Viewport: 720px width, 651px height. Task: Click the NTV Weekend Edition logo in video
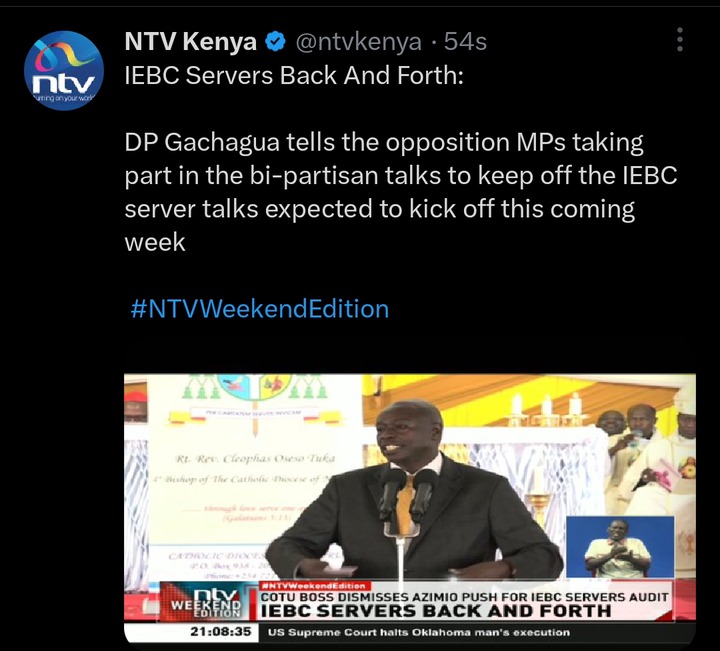(x=206, y=602)
